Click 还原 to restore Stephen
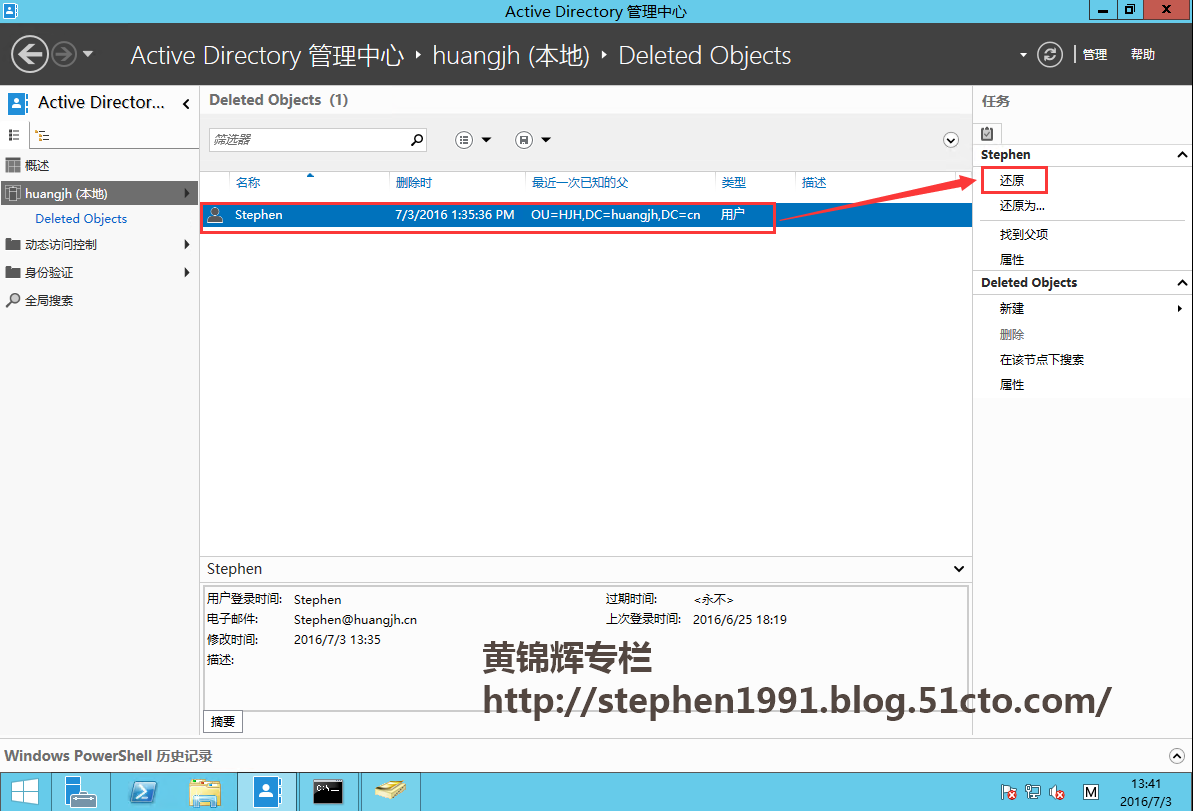1193x811 pixels. [1012, 180]
